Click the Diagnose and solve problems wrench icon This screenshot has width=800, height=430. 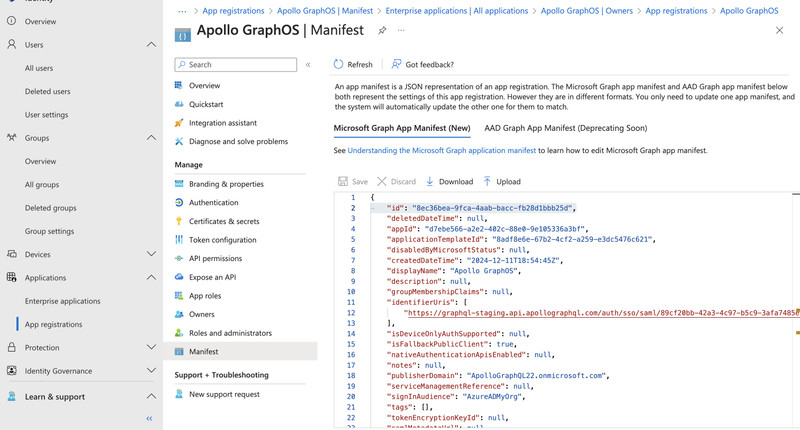point(179,141)
